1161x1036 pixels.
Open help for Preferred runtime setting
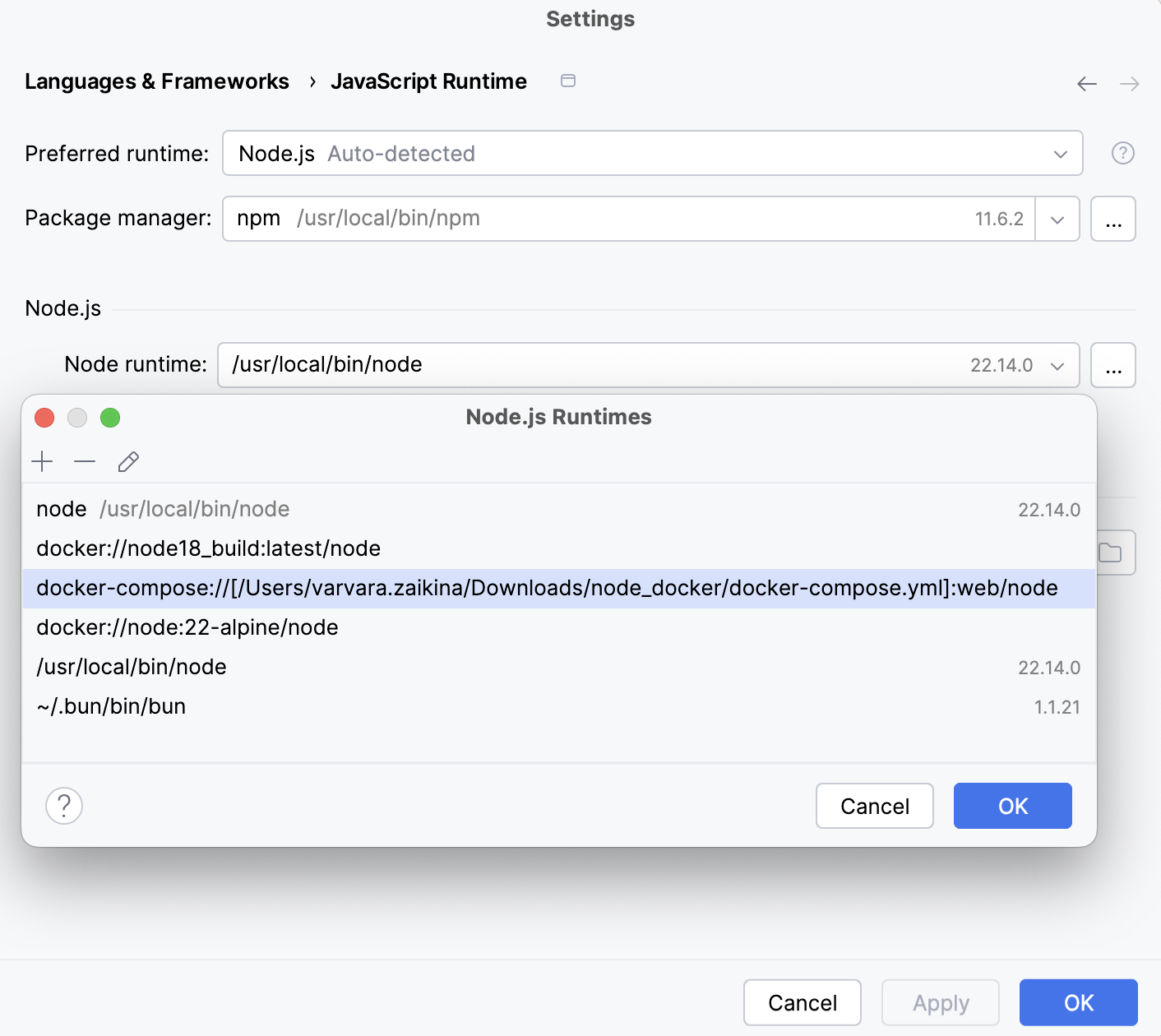point(1122,153)
